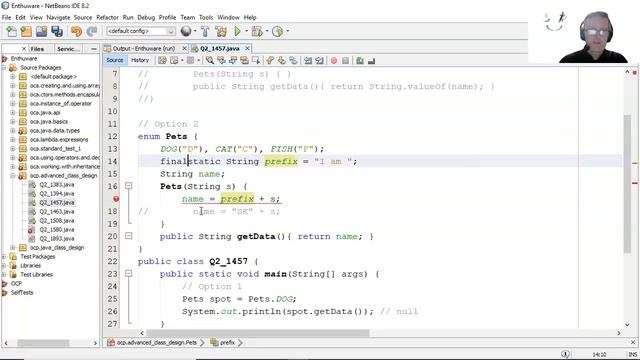Select Q2_1580.java in project tree
The image size is (640, 360).
point(57,229)
